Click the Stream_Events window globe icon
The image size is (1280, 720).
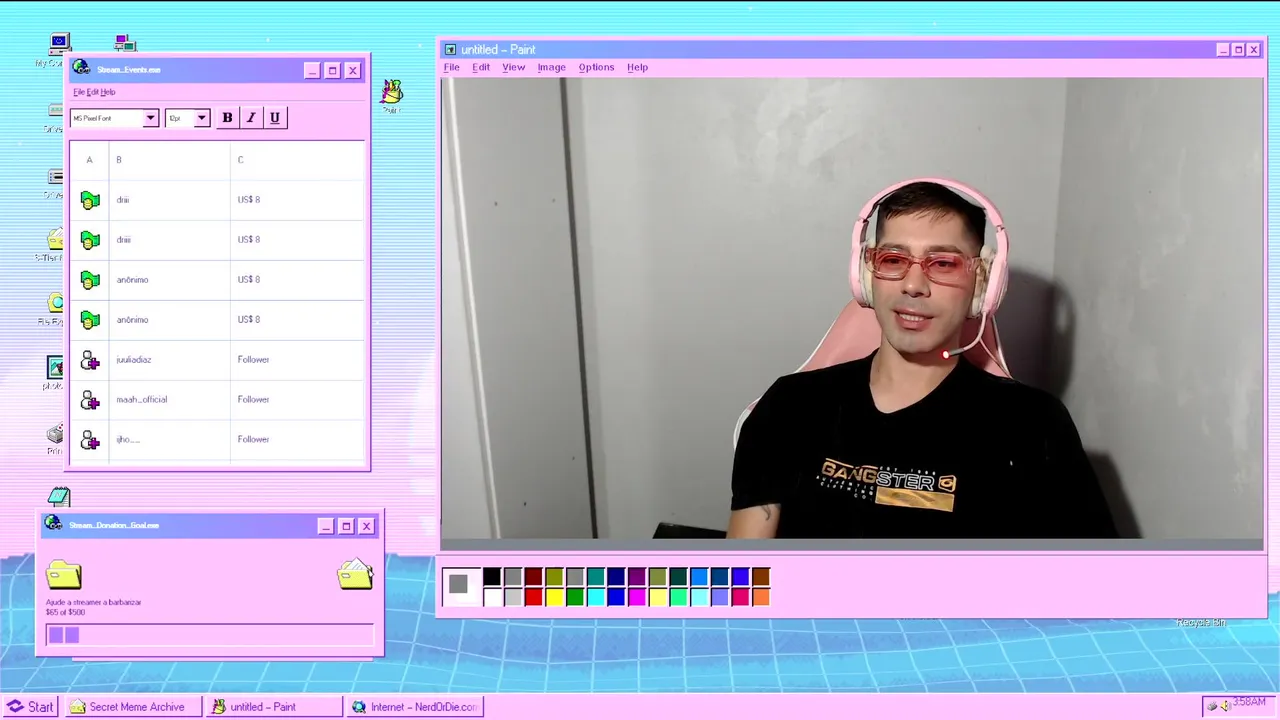click(81, 68)
